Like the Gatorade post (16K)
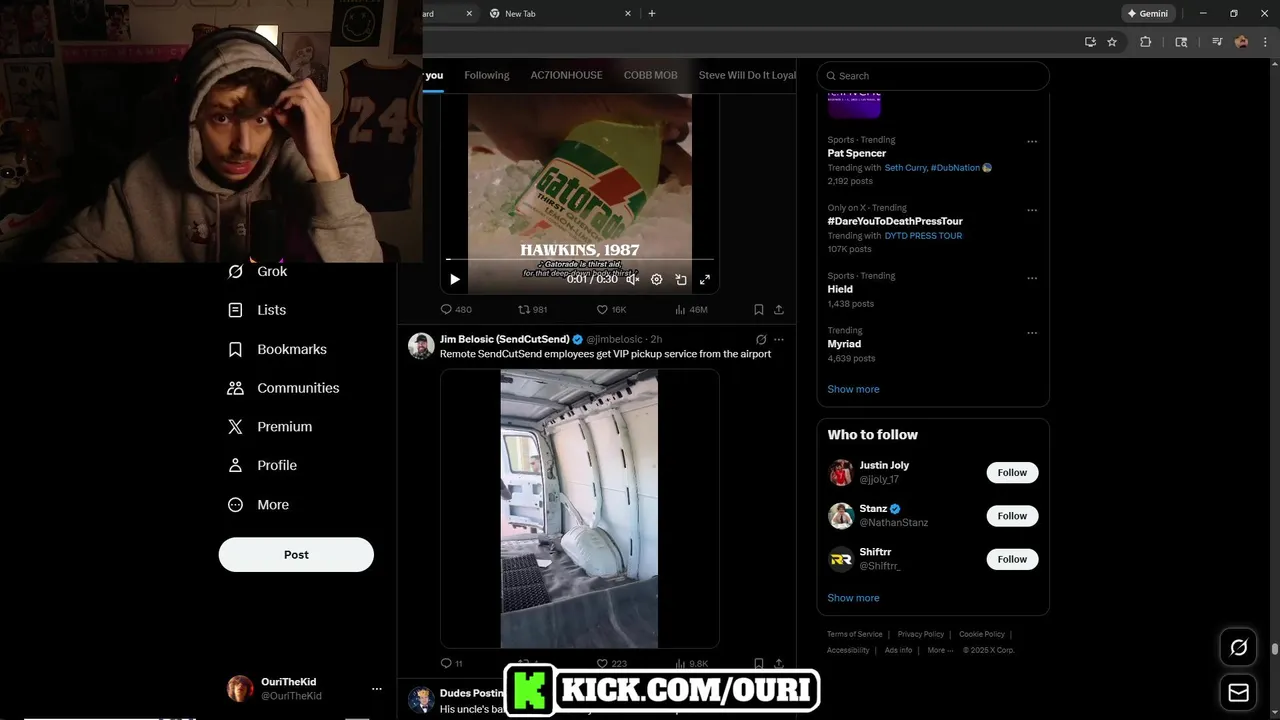Screen dimensions: 1280x720 (611, 310)
